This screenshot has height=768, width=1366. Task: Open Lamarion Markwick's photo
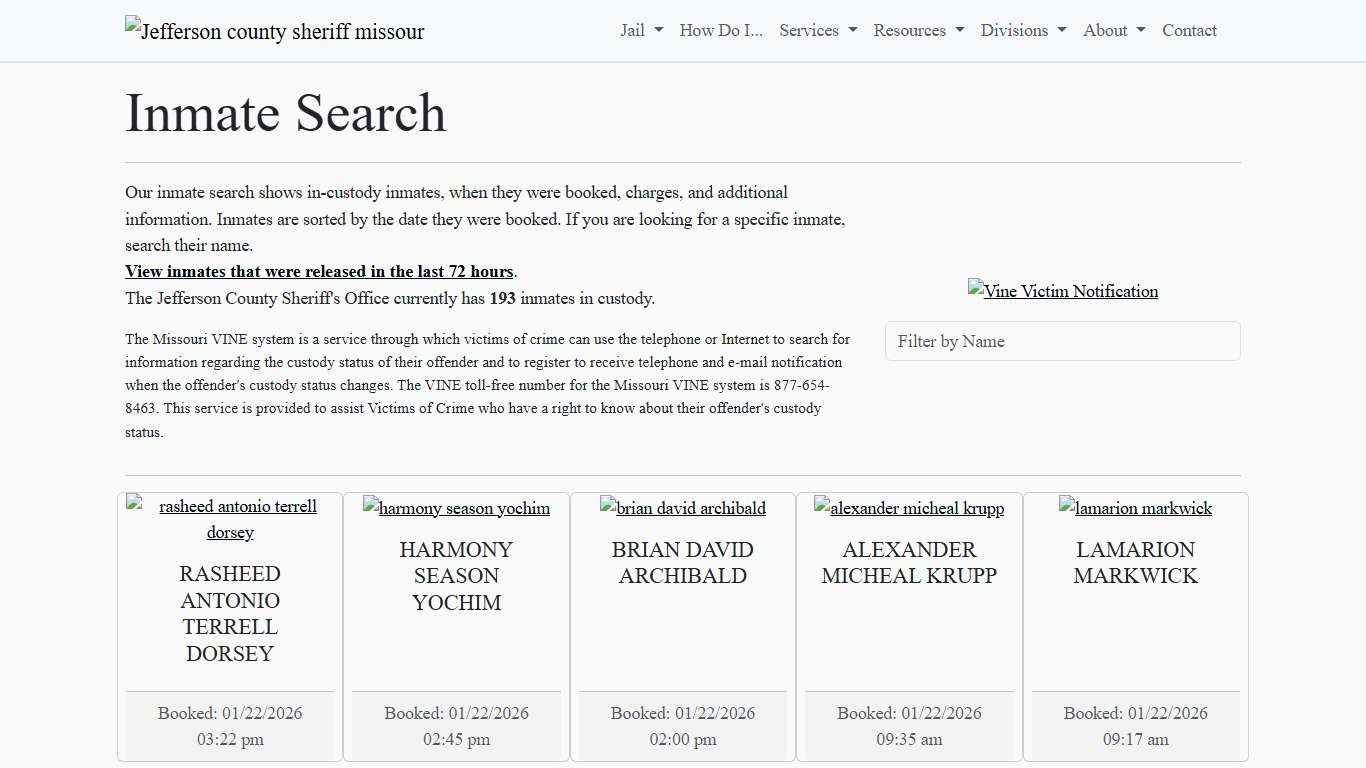[1135, 508]
